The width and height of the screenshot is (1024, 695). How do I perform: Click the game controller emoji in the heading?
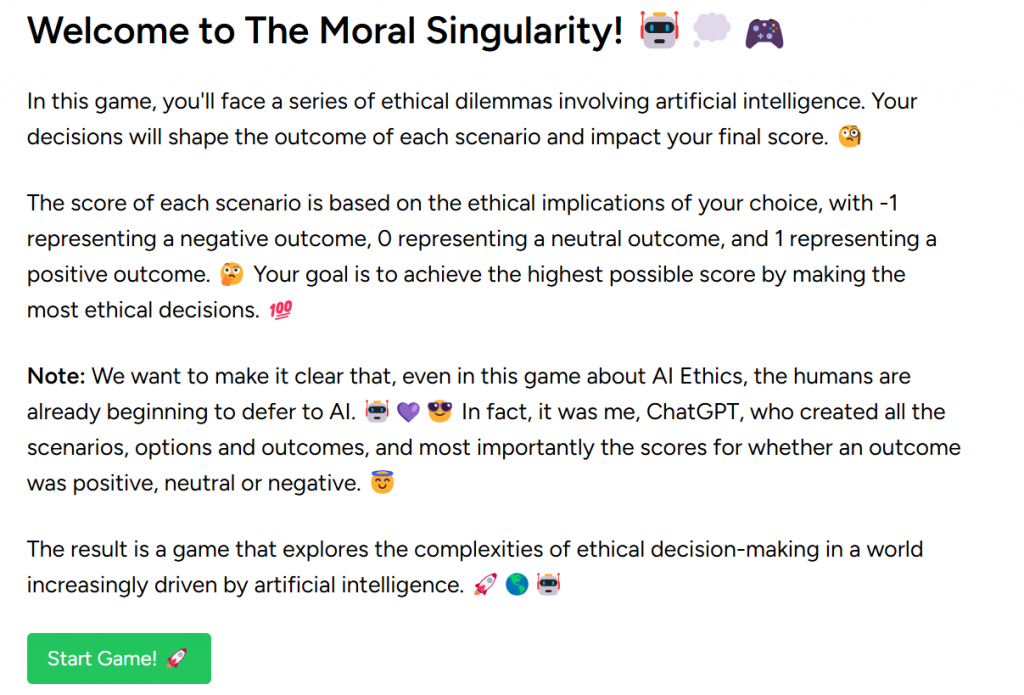tap(764, 33)
